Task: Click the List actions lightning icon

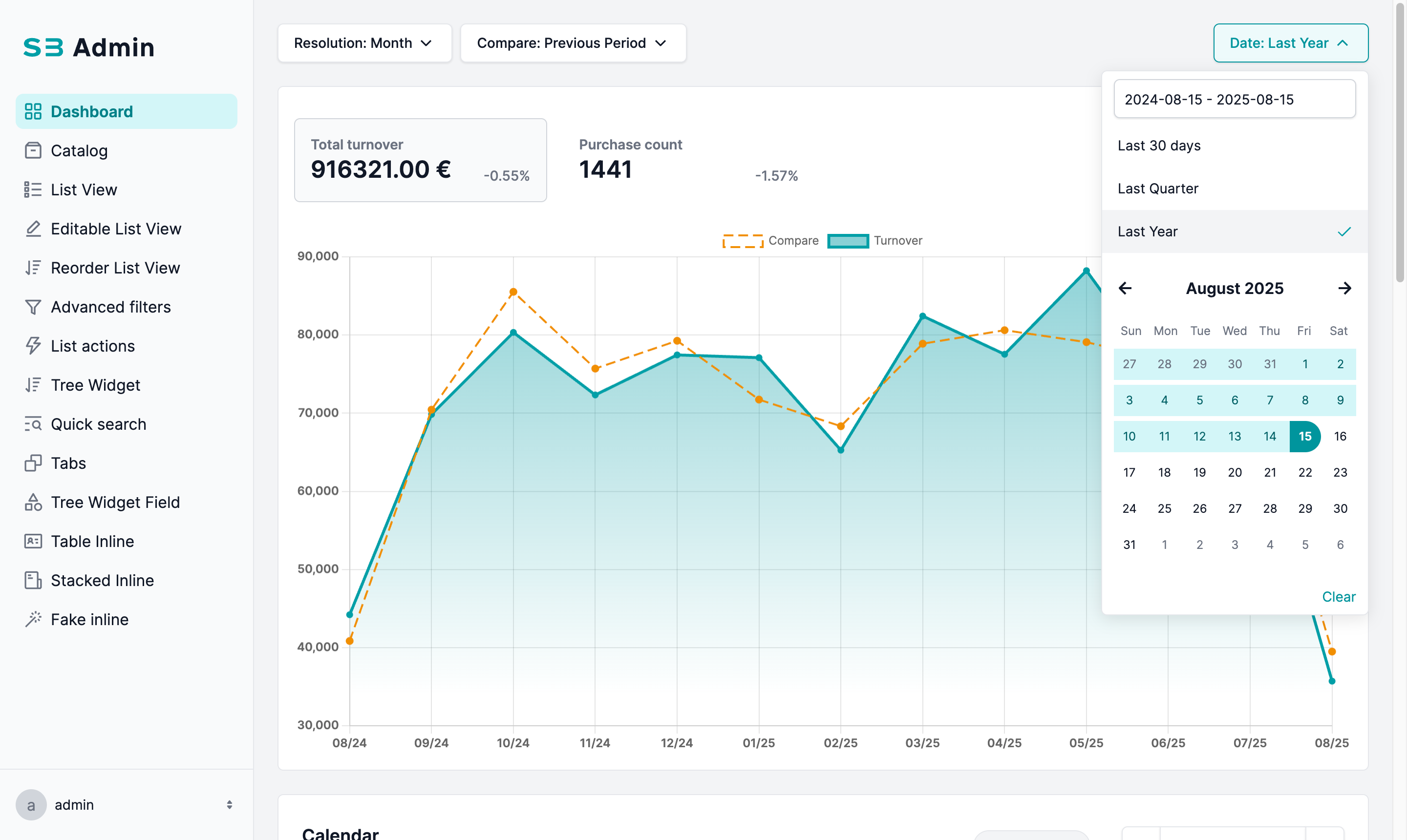Action: 33,346
